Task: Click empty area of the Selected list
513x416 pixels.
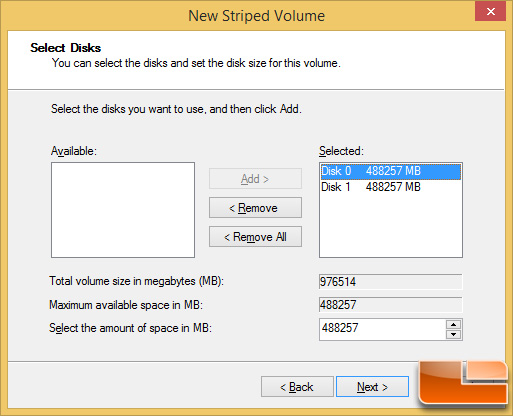Action: [391, 227]
